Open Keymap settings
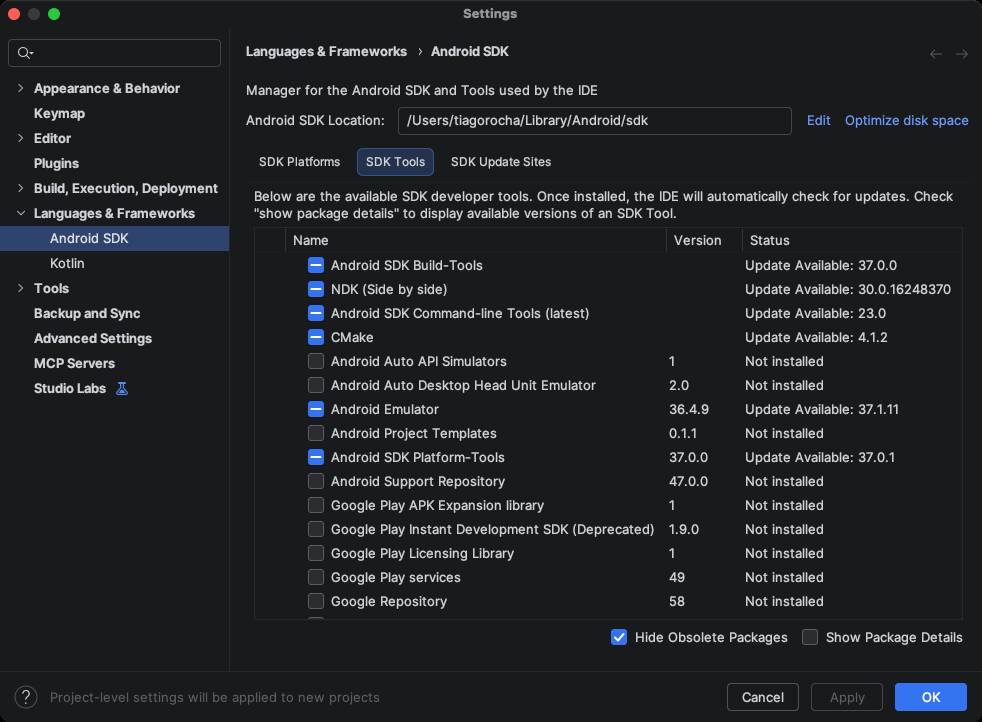The image size is (982, 722). point(59,113)
